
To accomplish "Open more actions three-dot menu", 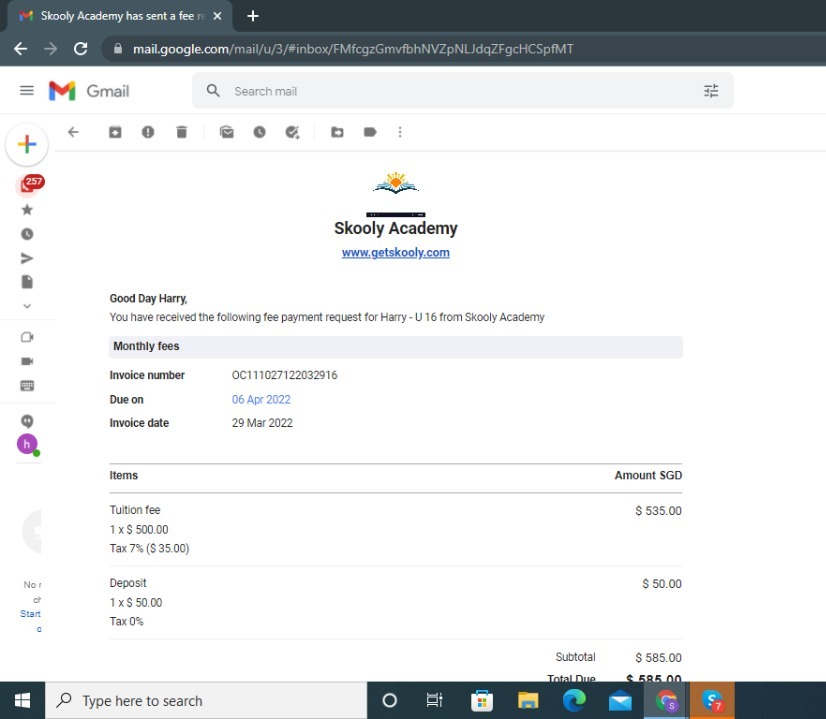I will coord(400,132).
